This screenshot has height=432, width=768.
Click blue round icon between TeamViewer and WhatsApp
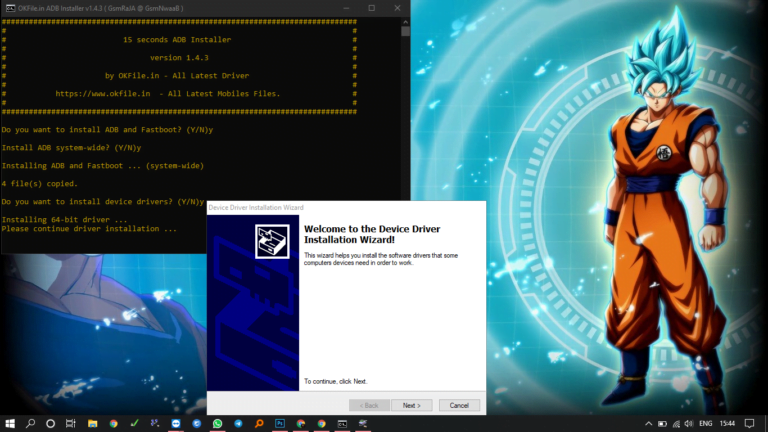196,423
